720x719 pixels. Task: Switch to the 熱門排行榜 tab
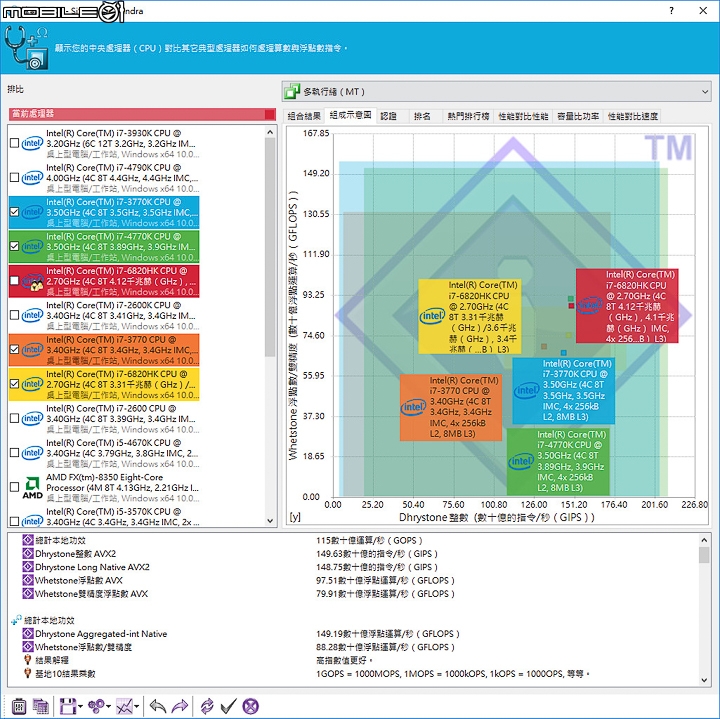tap(468, 116)
